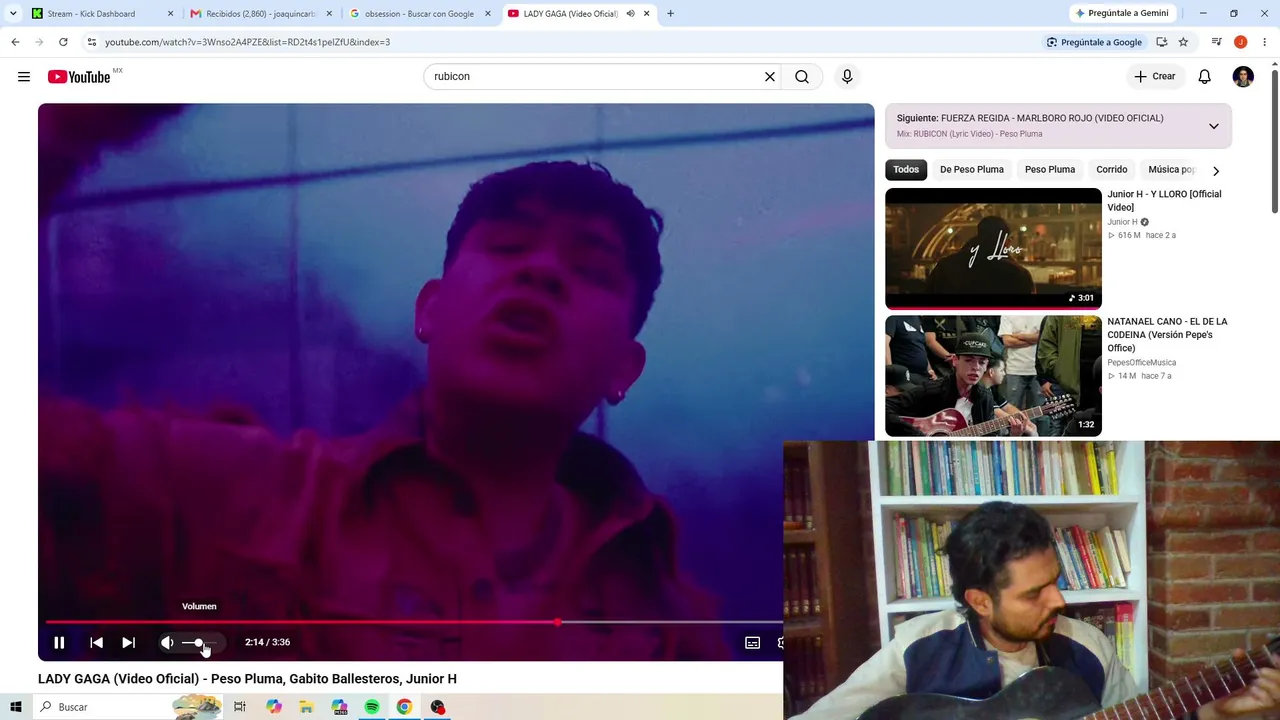Select the Corrido filter chip

tap(1112, 170)
